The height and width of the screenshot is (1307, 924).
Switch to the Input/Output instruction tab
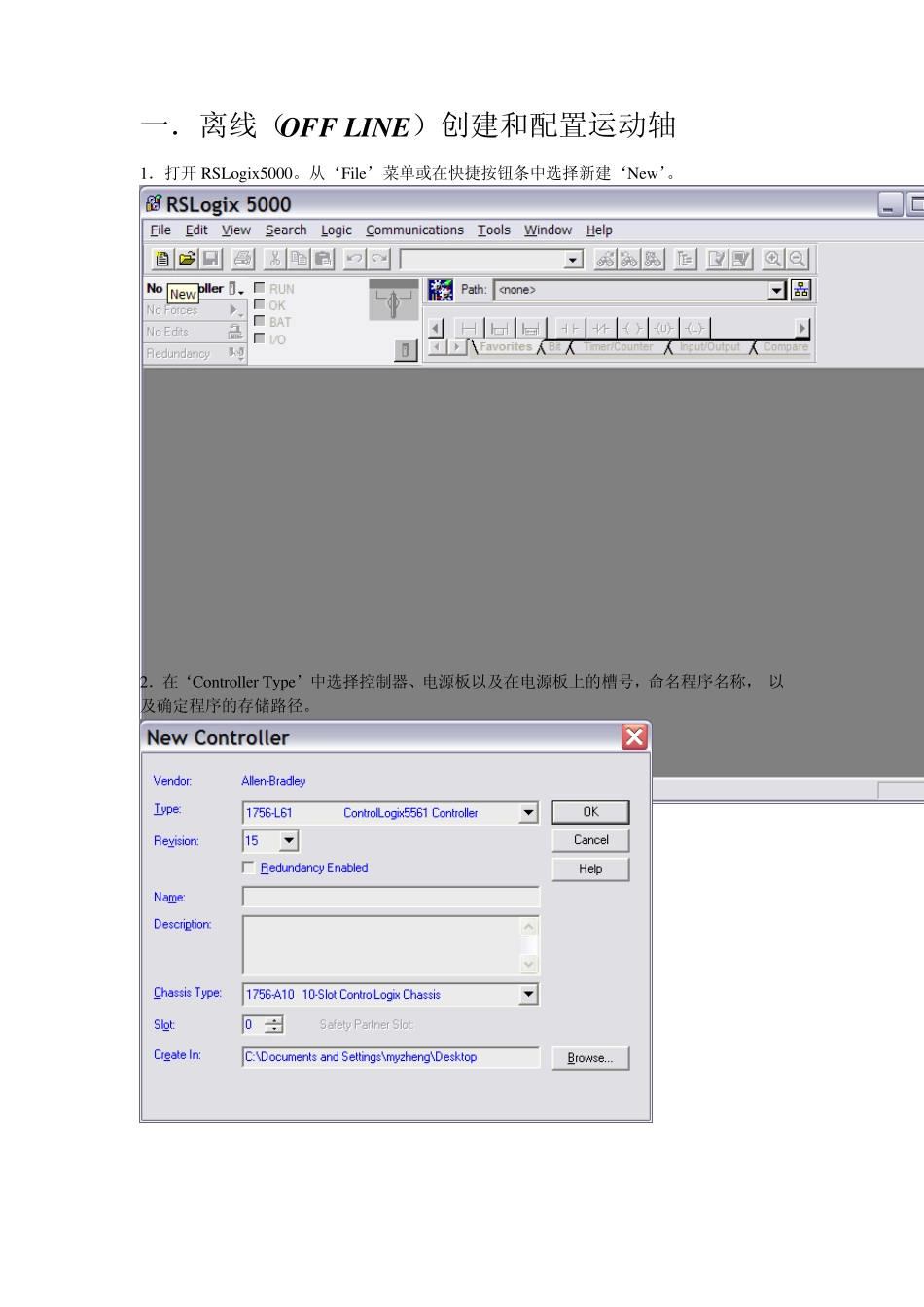click(710, 347)
